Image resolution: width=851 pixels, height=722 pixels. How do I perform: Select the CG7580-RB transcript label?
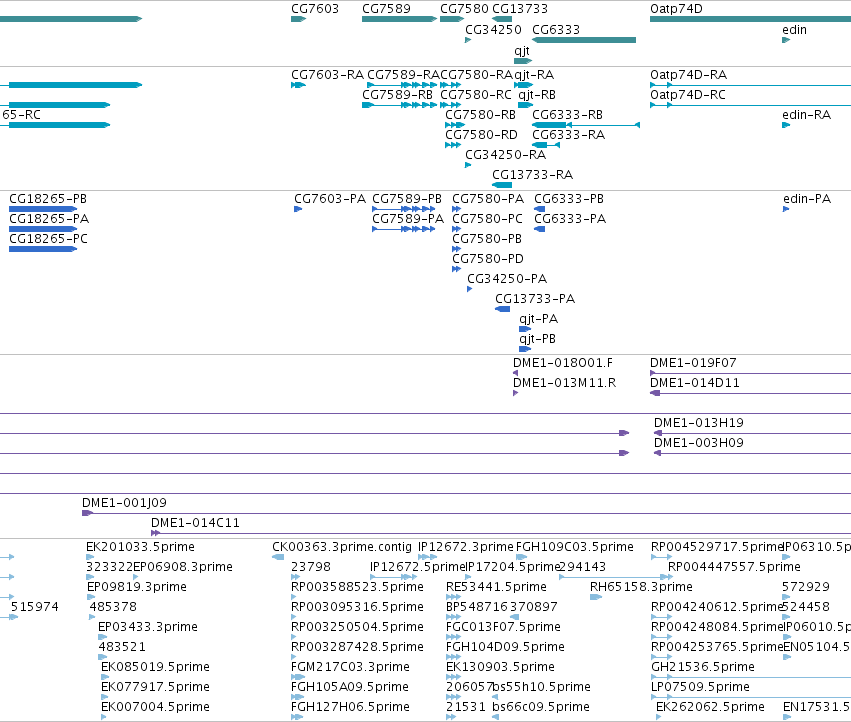(480, 115)
